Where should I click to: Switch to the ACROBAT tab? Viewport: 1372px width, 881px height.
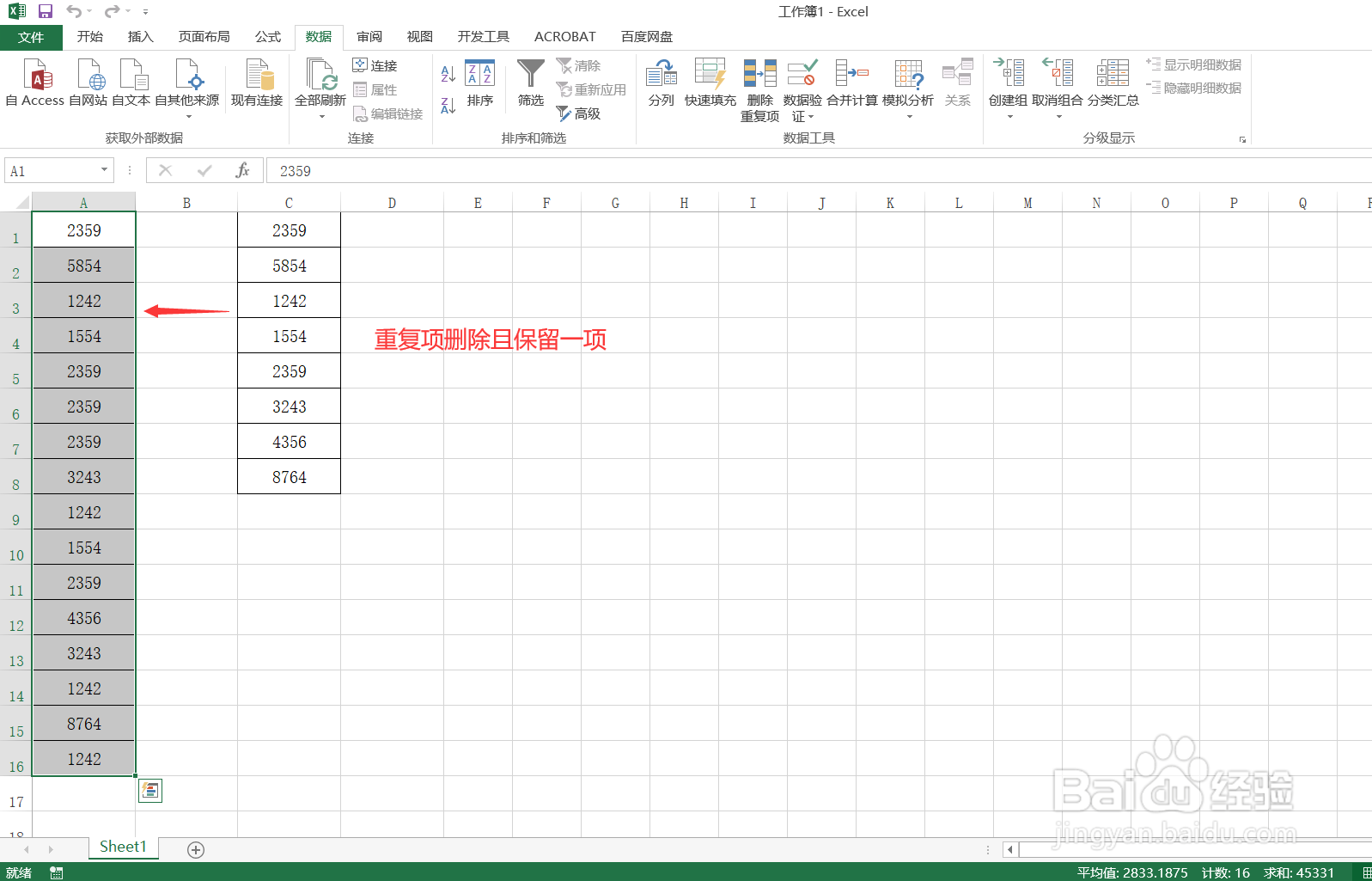point(565,37)
